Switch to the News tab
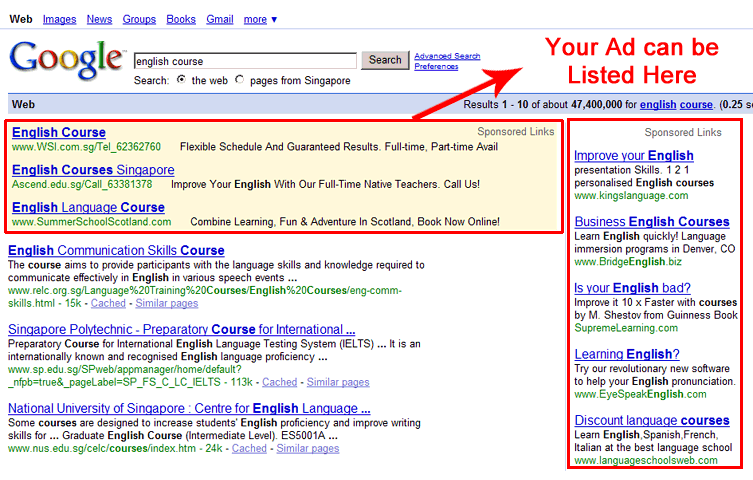The width and height of the screenshot is (753, 480). coord(99,20)
